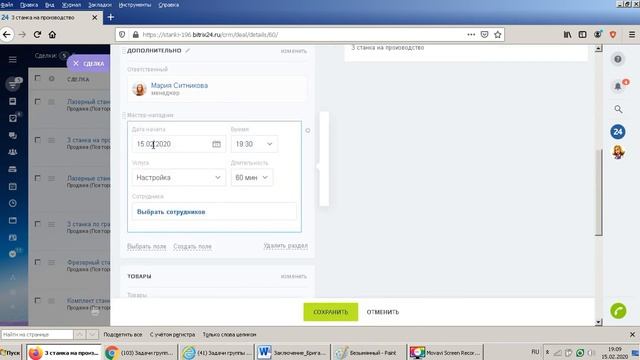This screenshot has width=640, height=360.
Task: Click the page vertical scrollbar thumb
Action: coord(598,192)
